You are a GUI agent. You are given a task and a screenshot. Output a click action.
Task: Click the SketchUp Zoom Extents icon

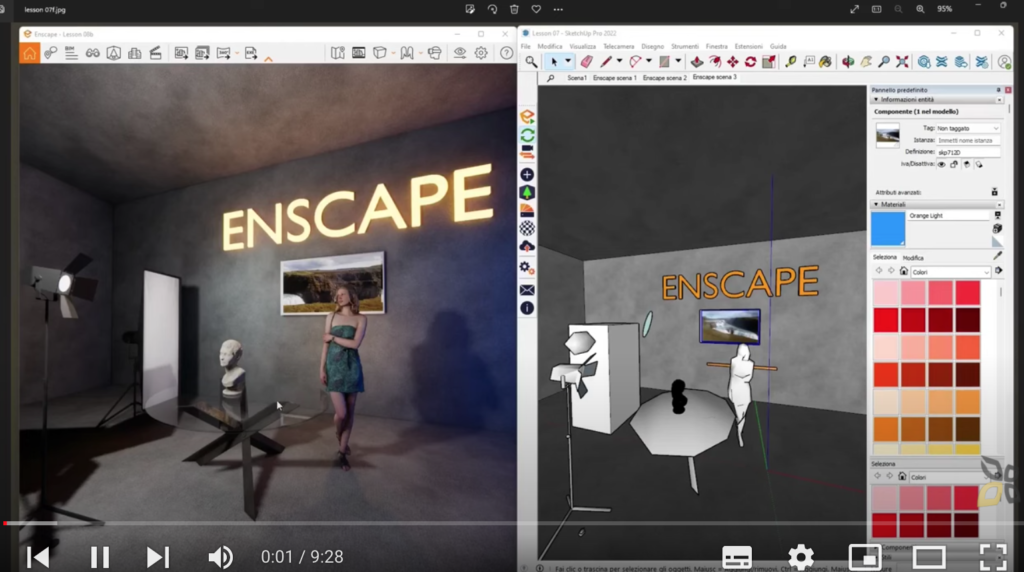click(902, 62)
